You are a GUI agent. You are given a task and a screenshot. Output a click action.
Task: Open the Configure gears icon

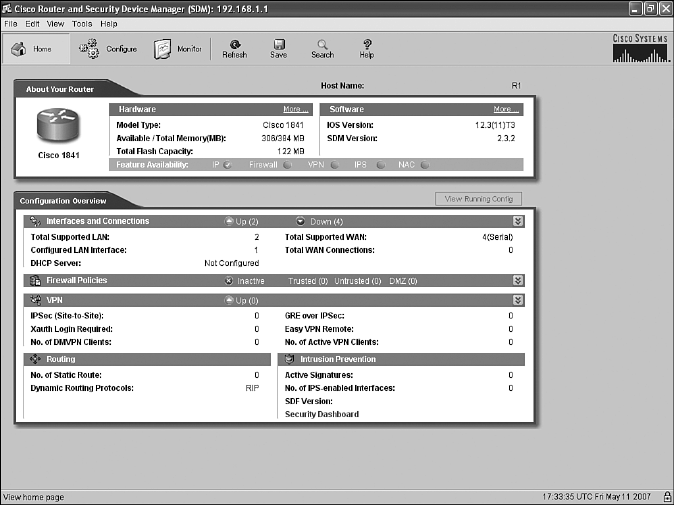[x=89, y=49]
